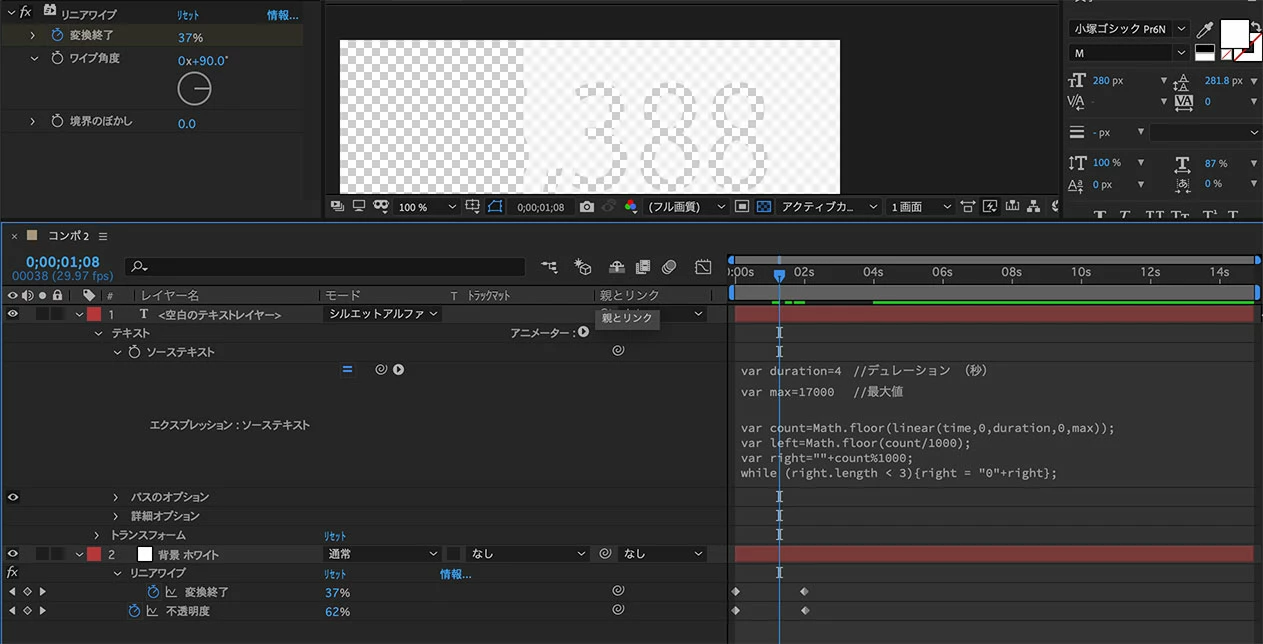Toggle draft 3D icon in timeline

(582, 267)
